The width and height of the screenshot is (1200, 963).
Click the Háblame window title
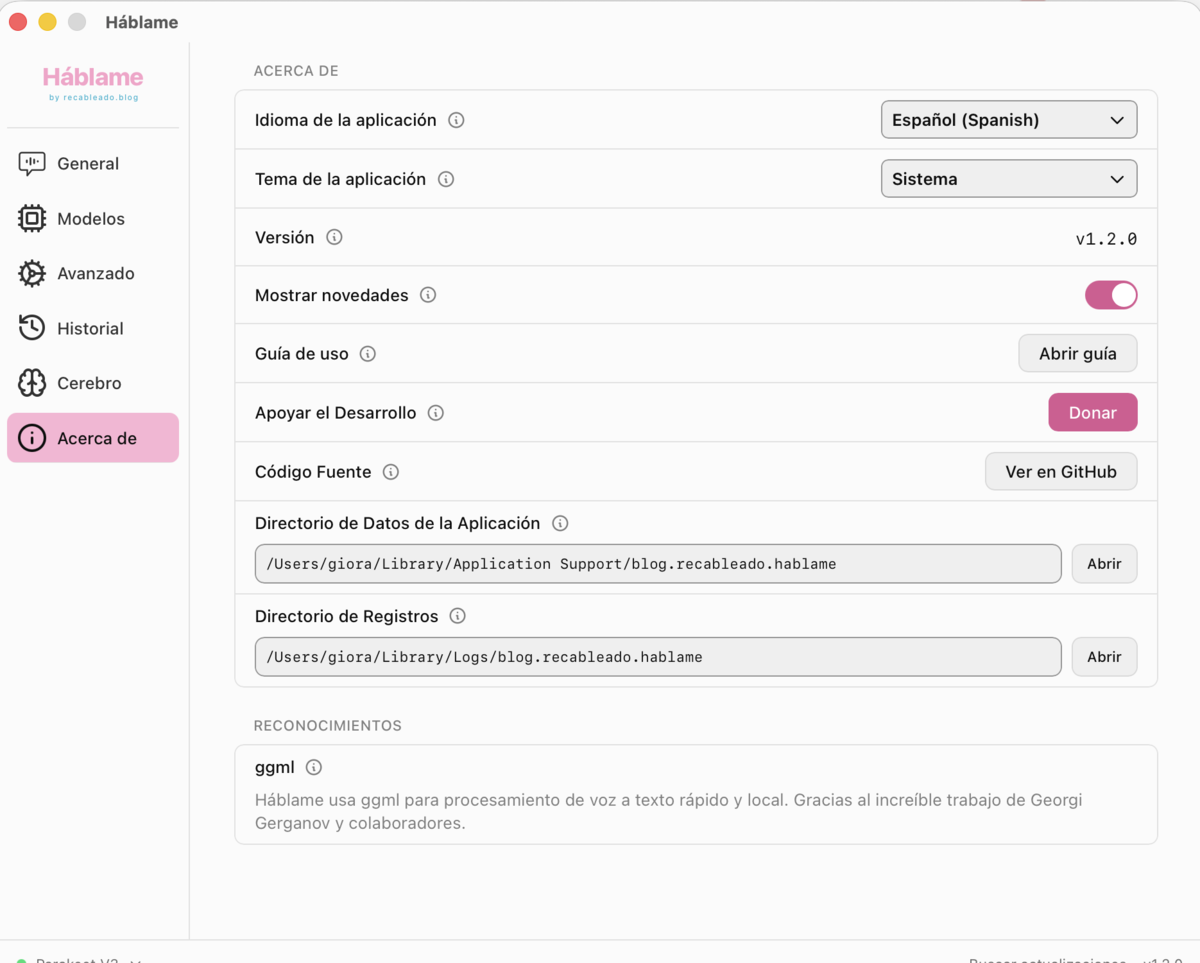(x=142, y=22)
